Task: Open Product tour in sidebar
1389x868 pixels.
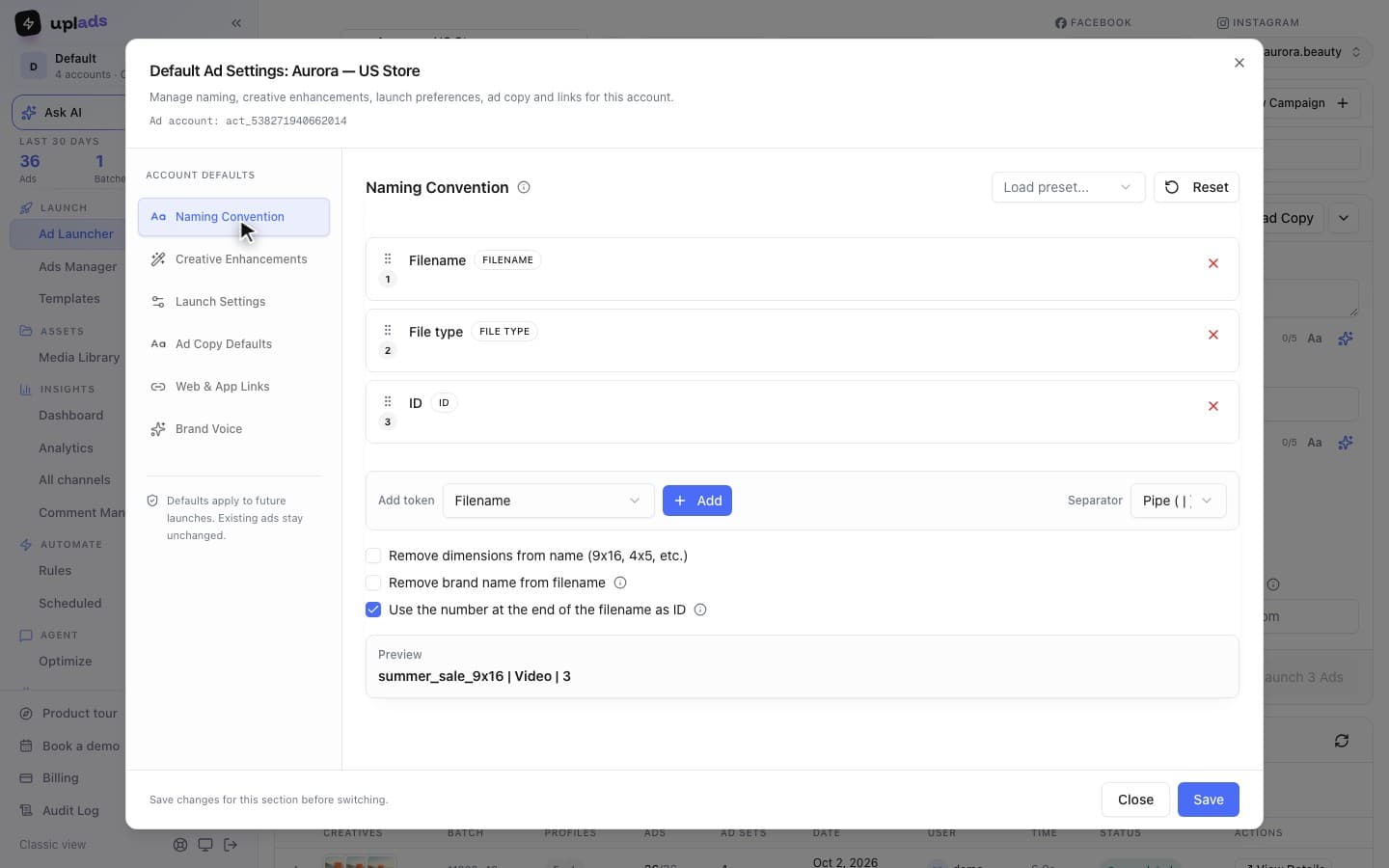Action: tap(79, 714)
